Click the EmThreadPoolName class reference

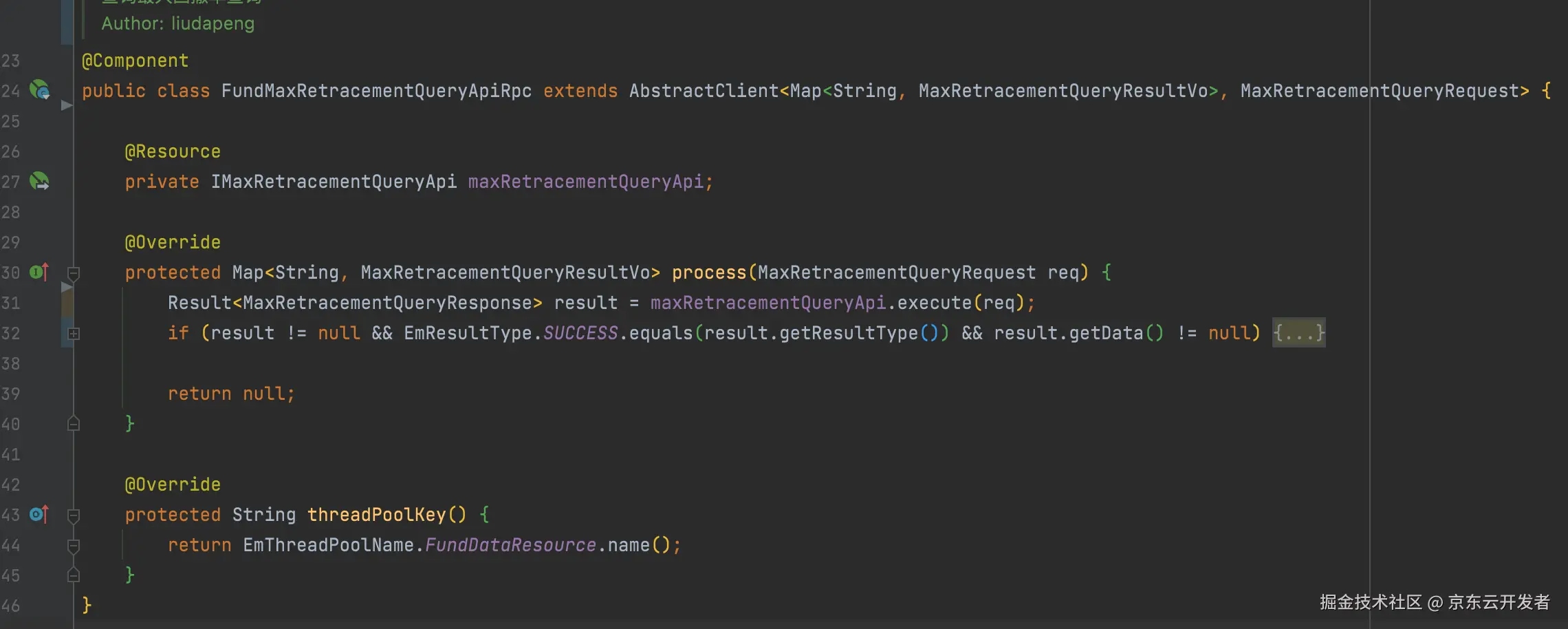pos(329,545)
